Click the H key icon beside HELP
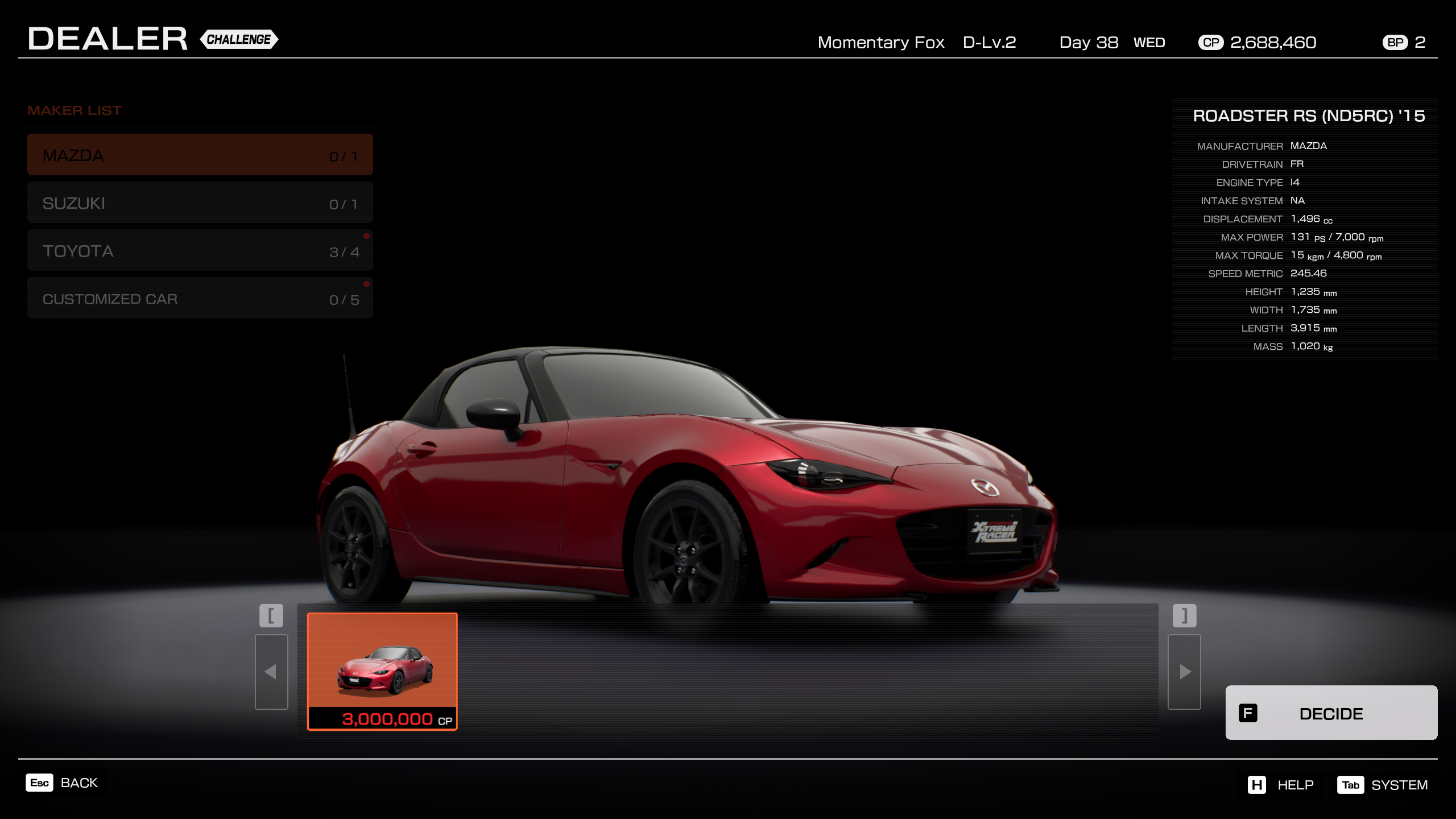 click(x=1258, y=784)
